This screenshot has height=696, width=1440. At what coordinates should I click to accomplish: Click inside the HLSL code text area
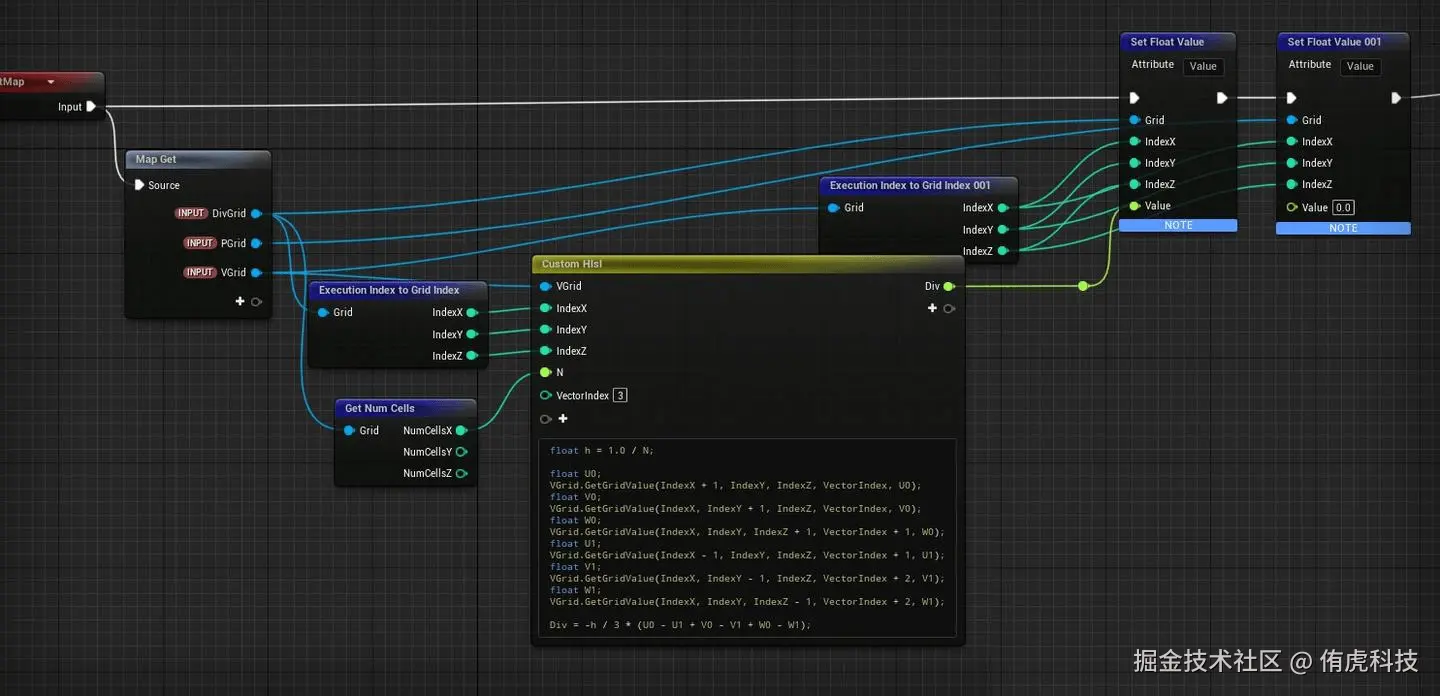pos(746,538)
